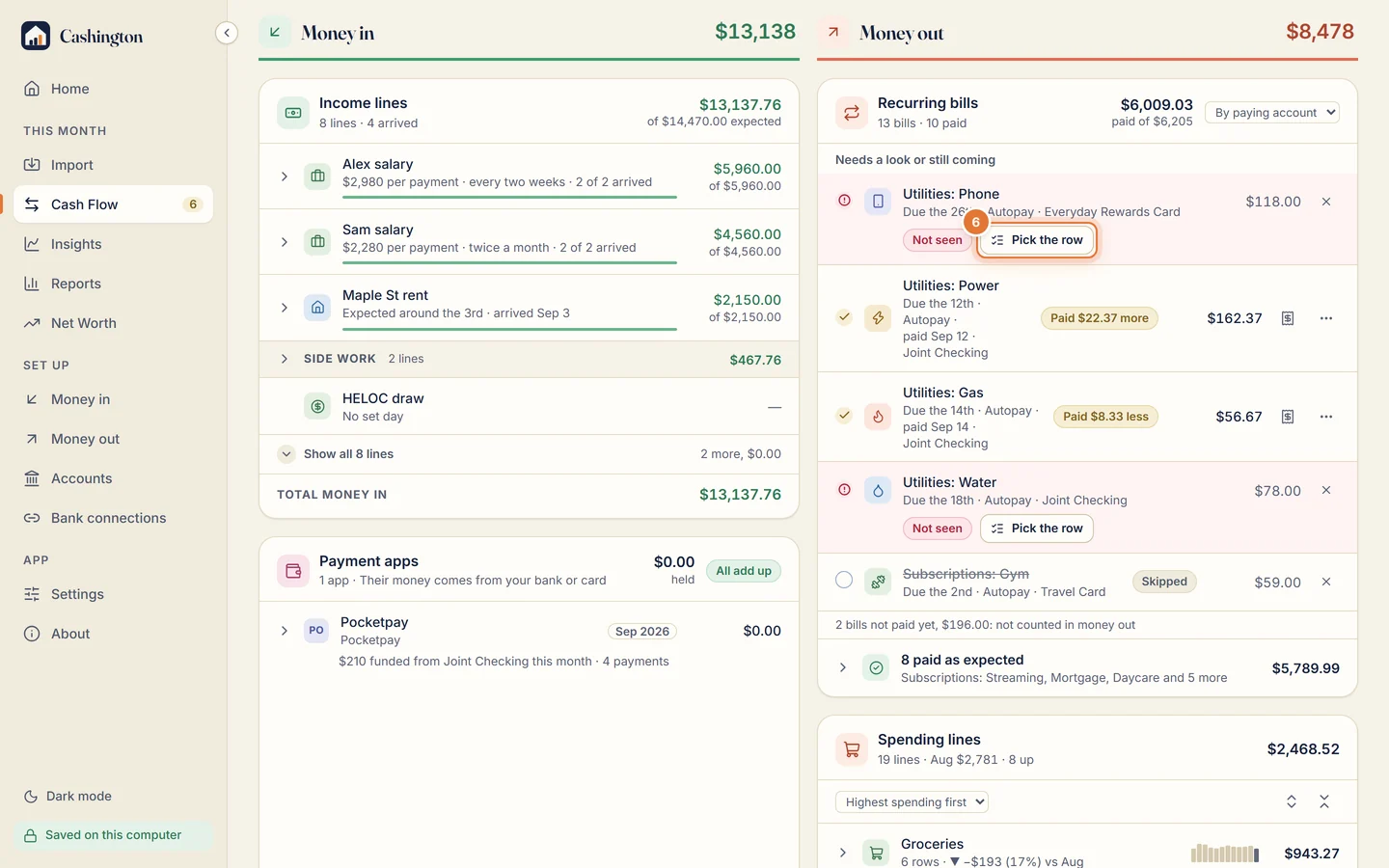Toggle the paid checkmark for Utilities: Gas
This screenshot has width=1389, height=868.
844,416
